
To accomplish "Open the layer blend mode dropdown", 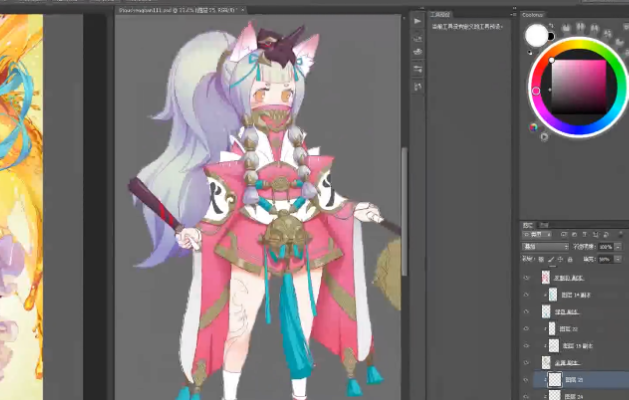I will coord(545,246).
